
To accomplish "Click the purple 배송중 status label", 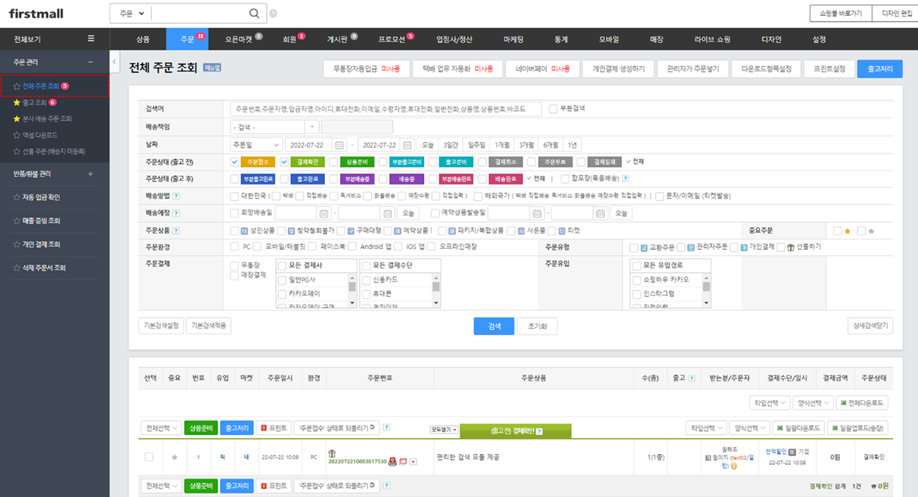I will [406, 179].
